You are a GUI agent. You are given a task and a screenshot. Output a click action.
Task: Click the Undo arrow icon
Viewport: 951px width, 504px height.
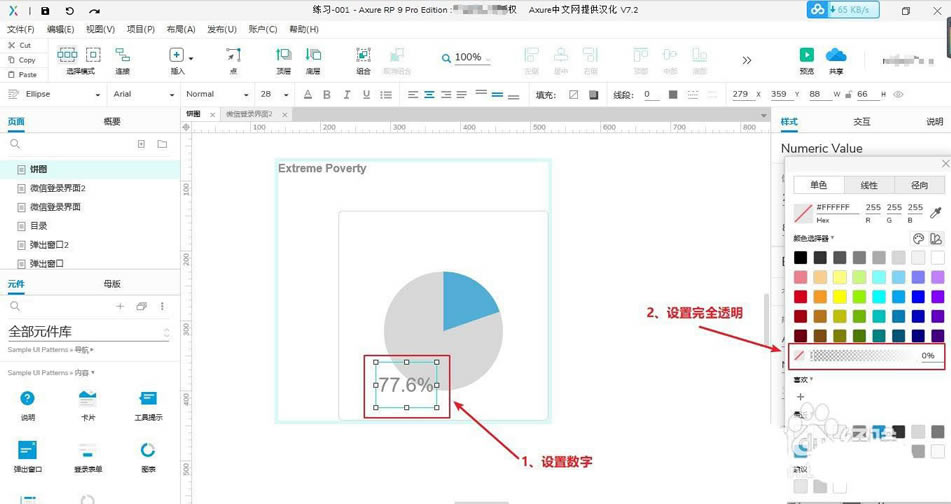pos(70,11)
